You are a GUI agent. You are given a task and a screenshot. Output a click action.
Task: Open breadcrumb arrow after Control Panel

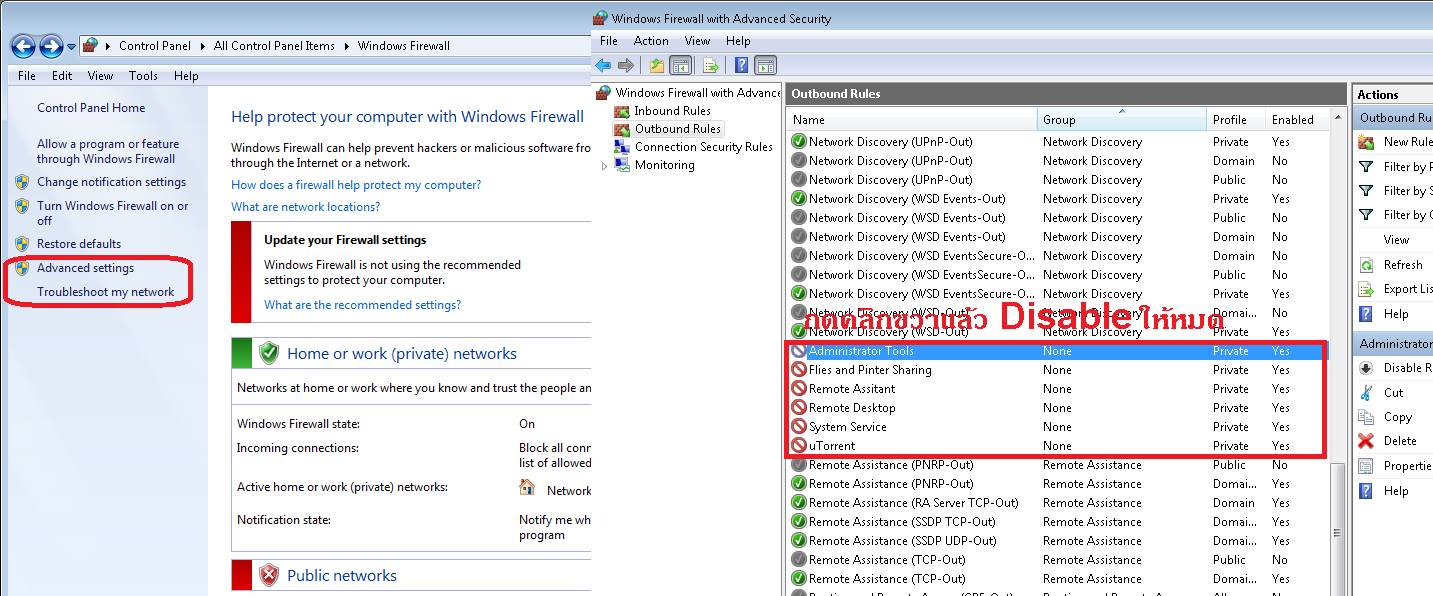click(204, 46)
